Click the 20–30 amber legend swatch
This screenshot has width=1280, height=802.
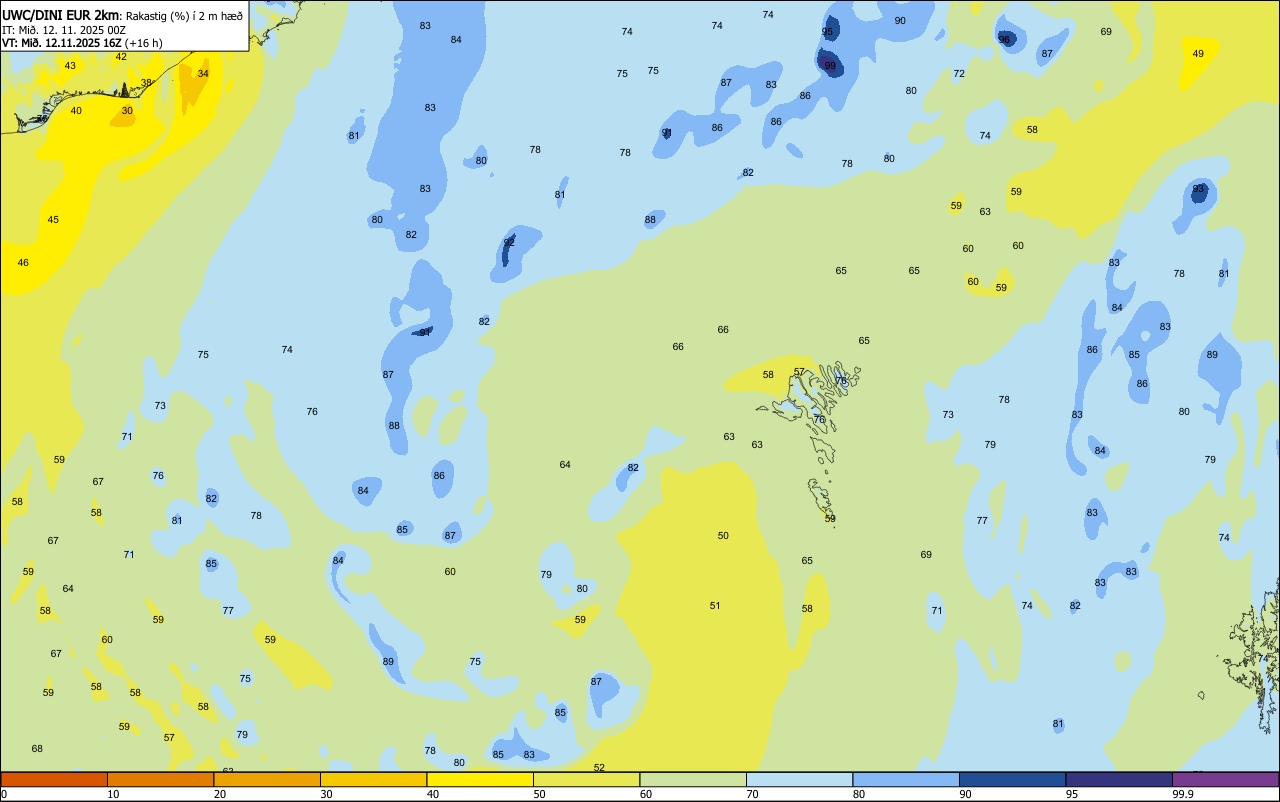coord(267,779)
